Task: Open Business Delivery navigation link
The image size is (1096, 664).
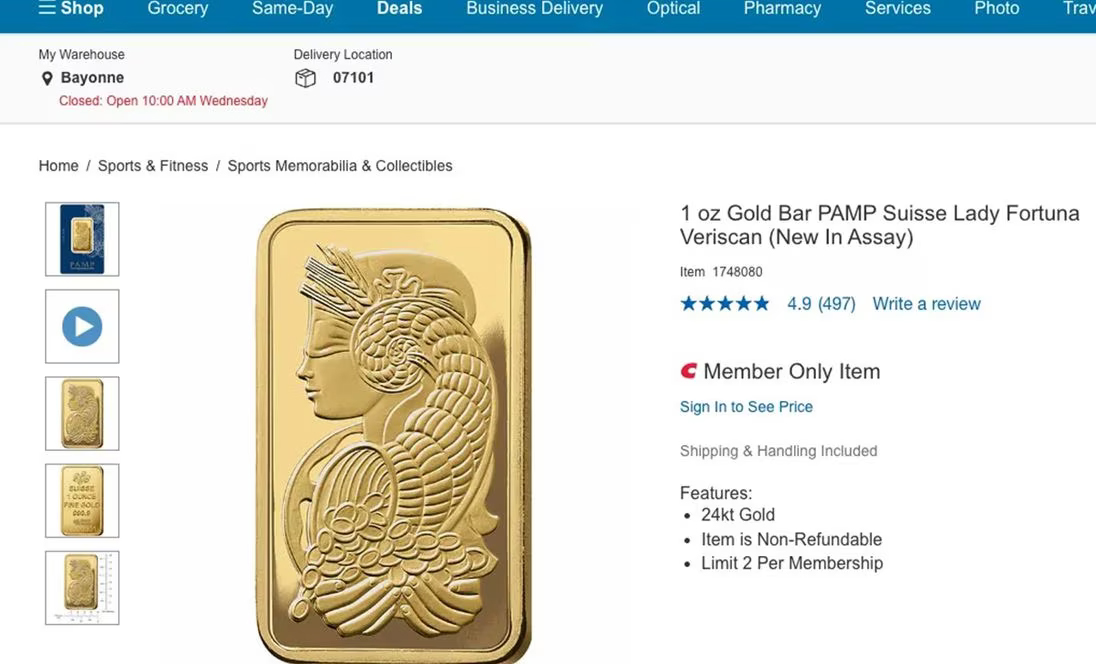Action: (534, 8)
